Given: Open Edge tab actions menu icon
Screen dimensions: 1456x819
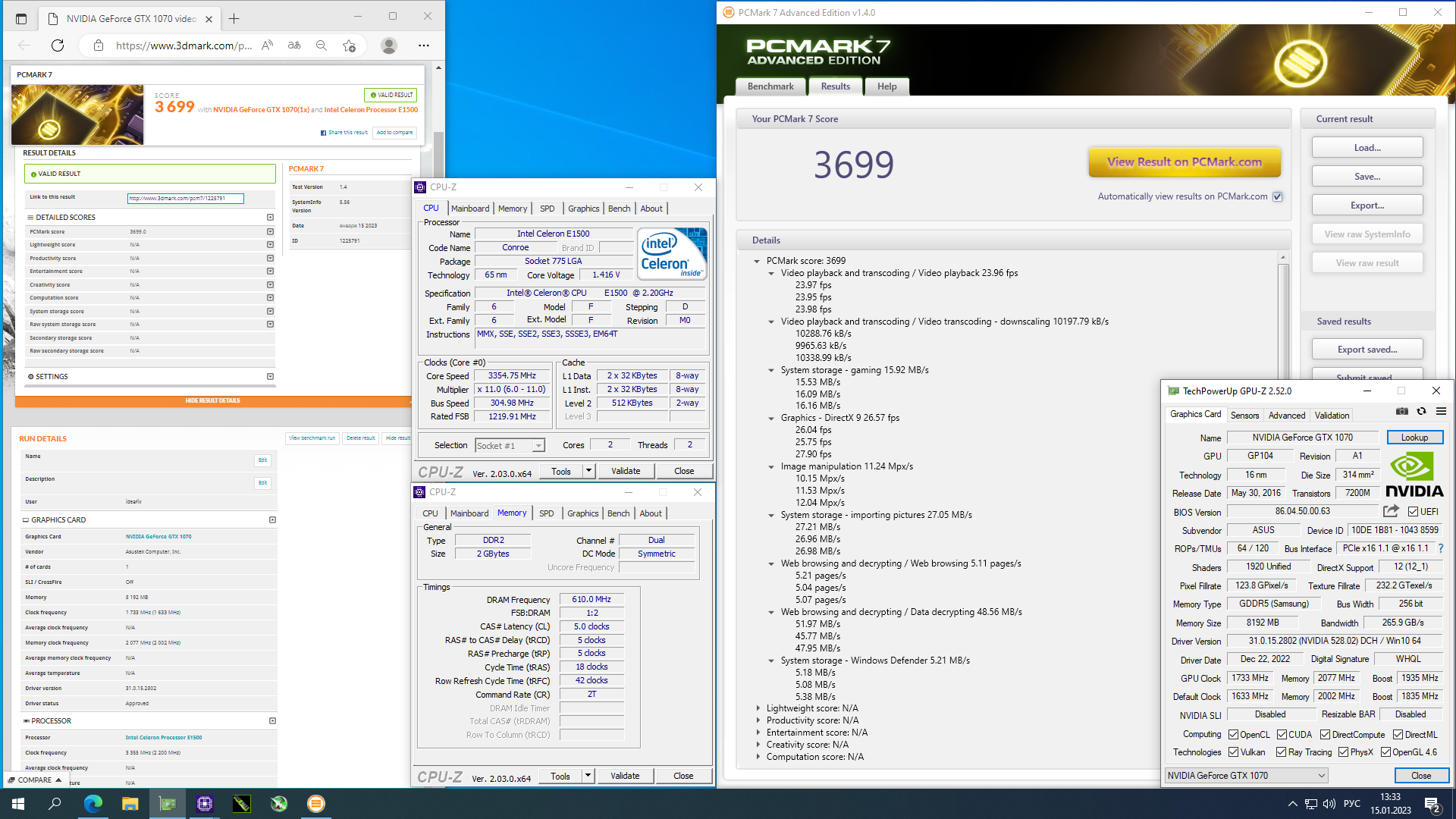Looking at the screenshot, I should click(x=21, y=18).
